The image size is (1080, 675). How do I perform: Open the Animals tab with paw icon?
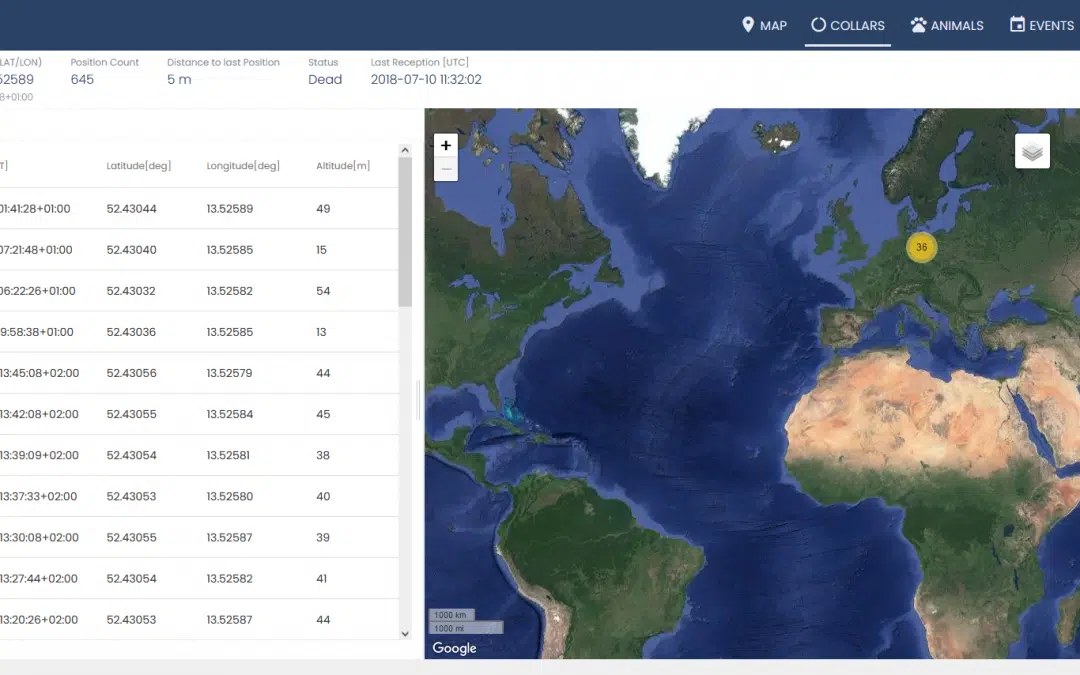tap(947, 25)
